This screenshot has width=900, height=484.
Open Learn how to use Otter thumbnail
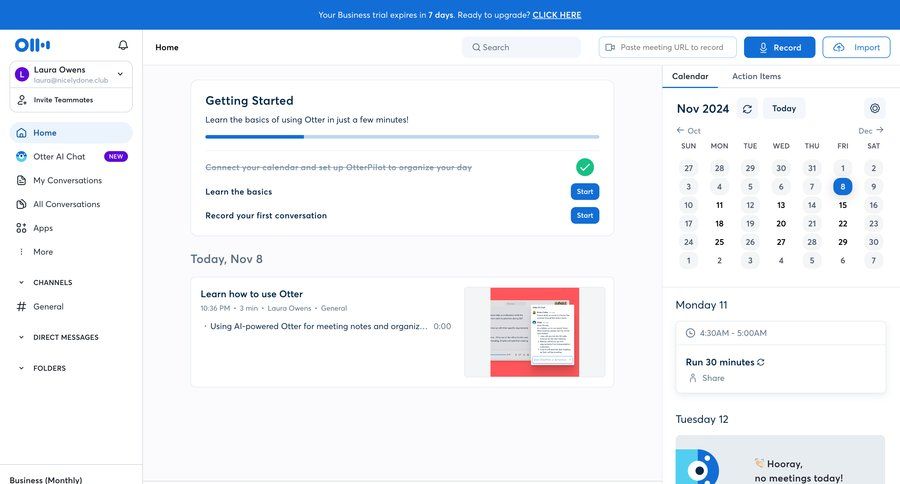534,332
